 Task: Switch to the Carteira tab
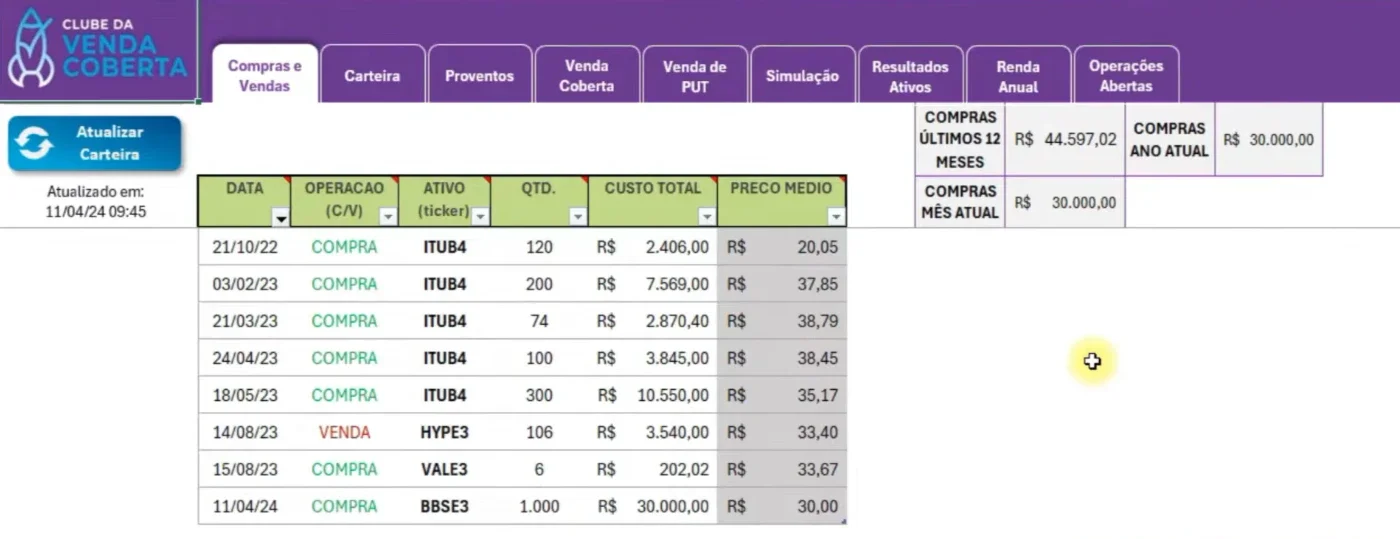click(372, 75)
